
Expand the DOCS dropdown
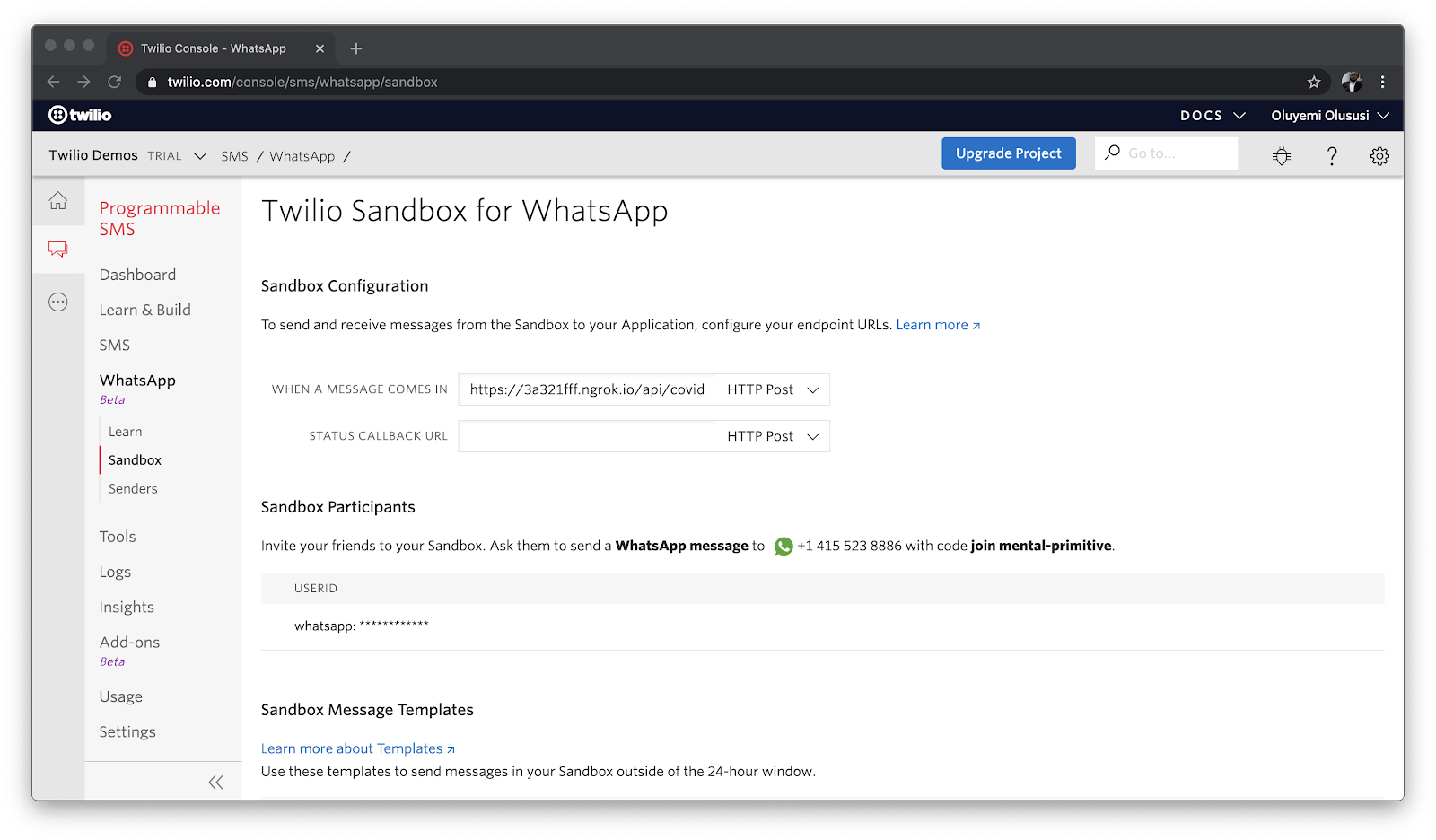(1213, 115)
